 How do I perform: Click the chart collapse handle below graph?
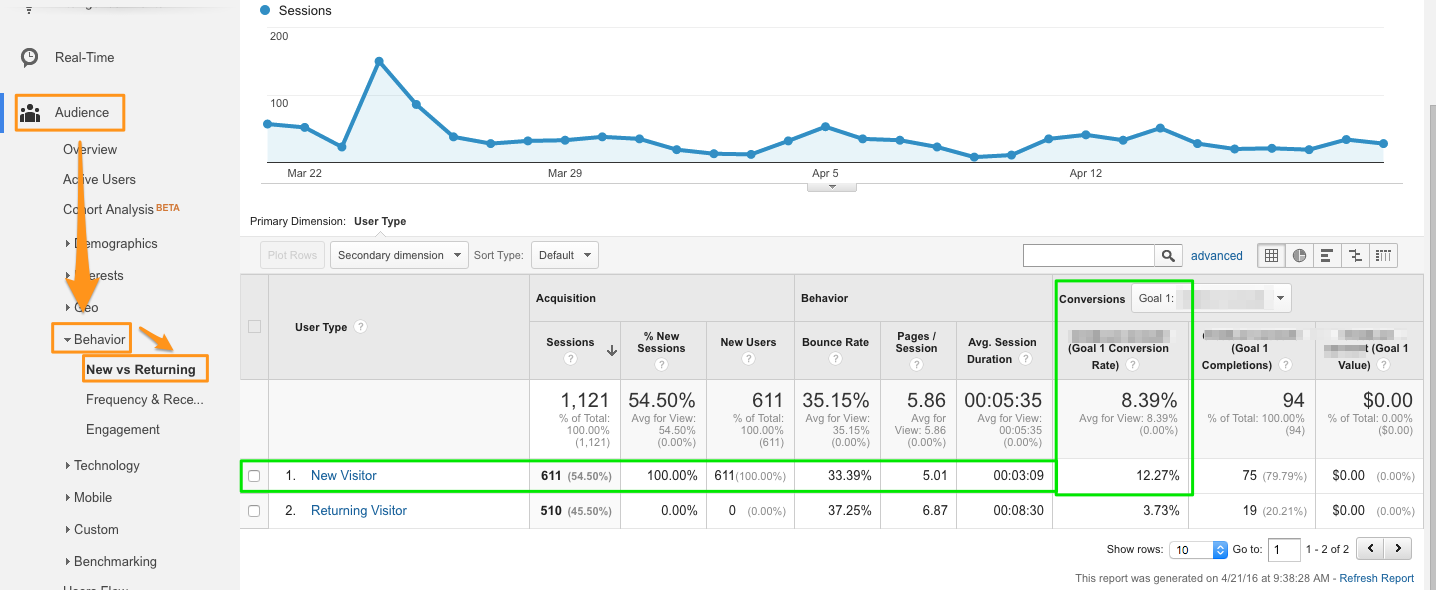[x=832, y=186]
